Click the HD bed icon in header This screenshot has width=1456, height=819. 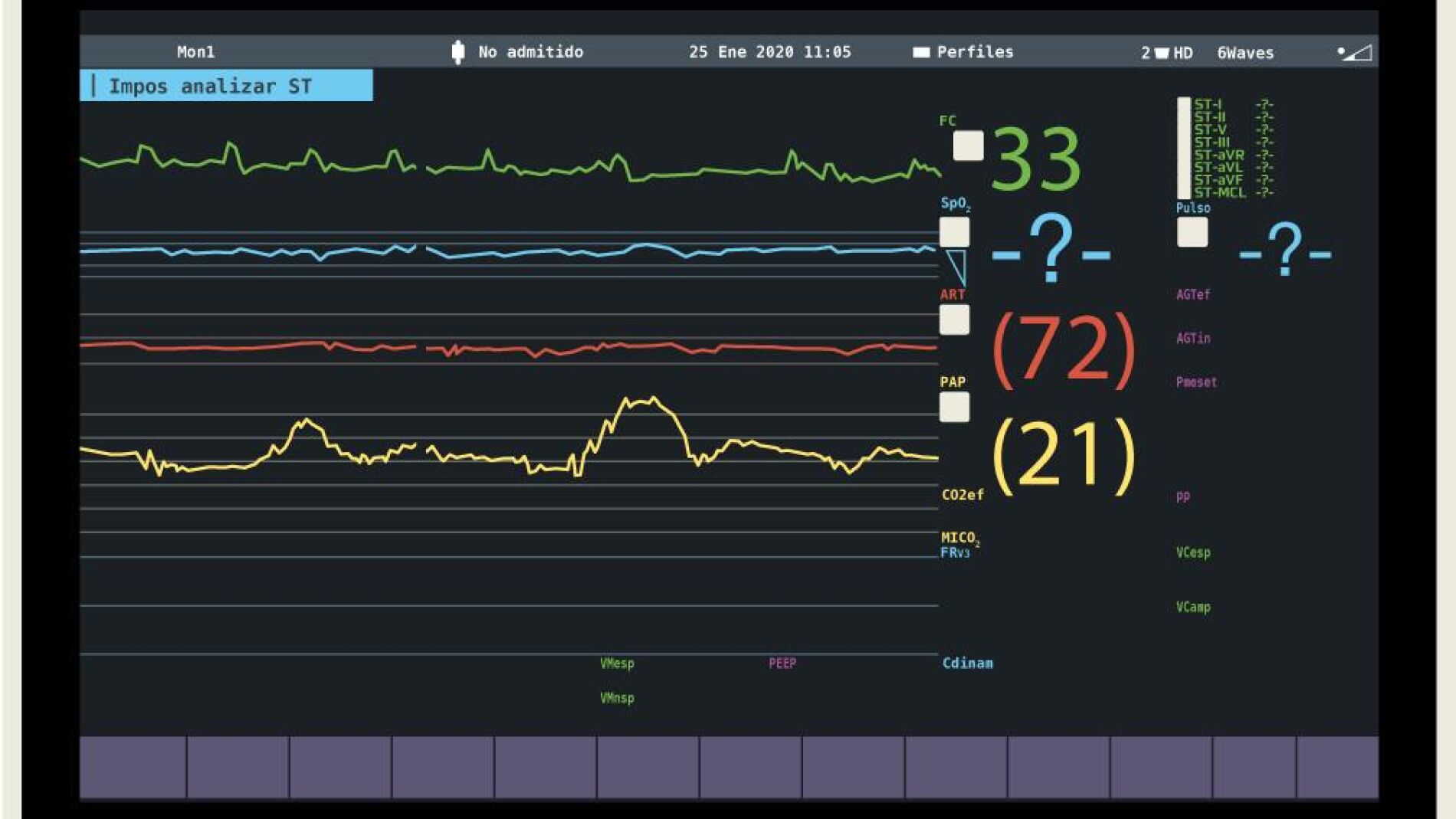pos(1162,53)
